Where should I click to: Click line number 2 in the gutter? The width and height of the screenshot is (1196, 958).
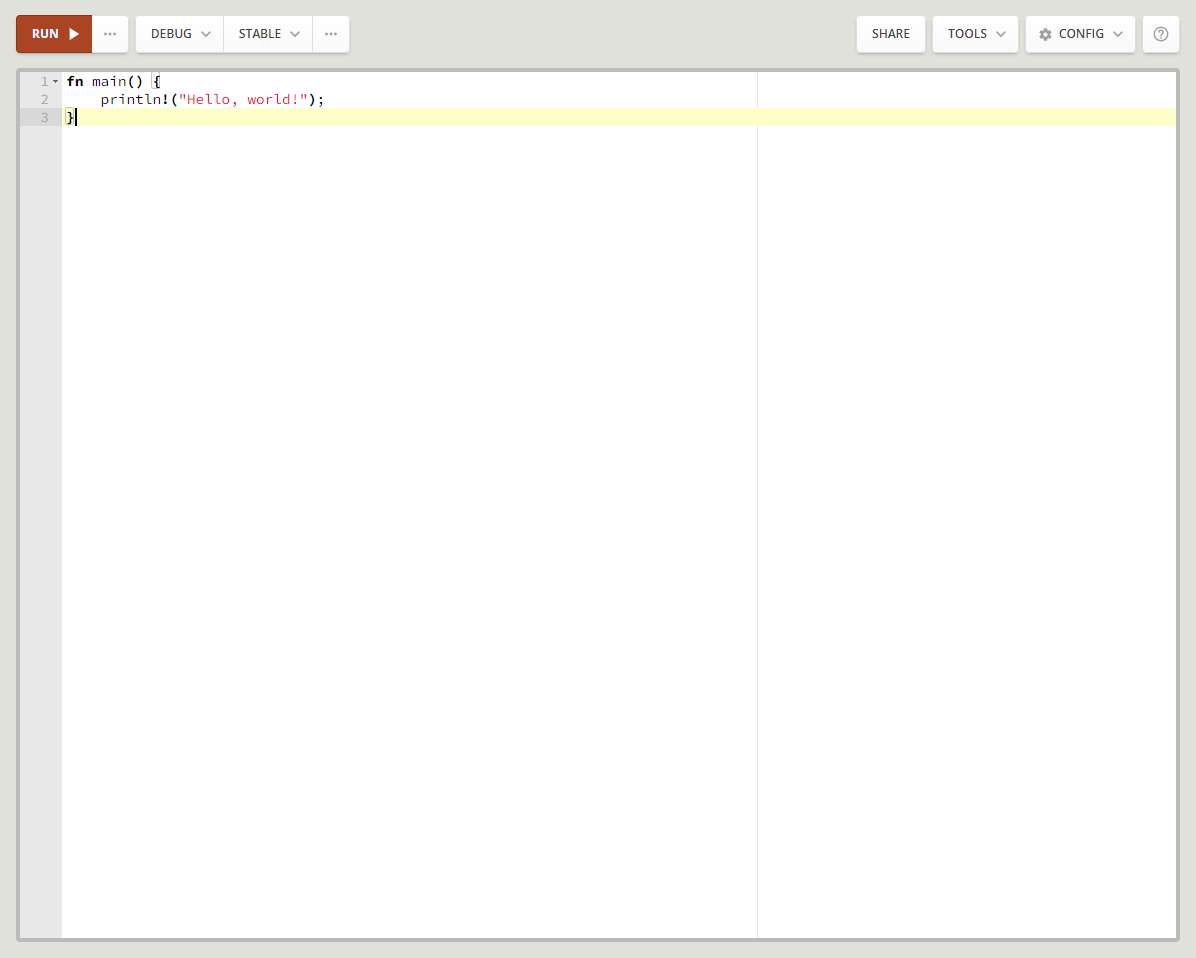43,100
